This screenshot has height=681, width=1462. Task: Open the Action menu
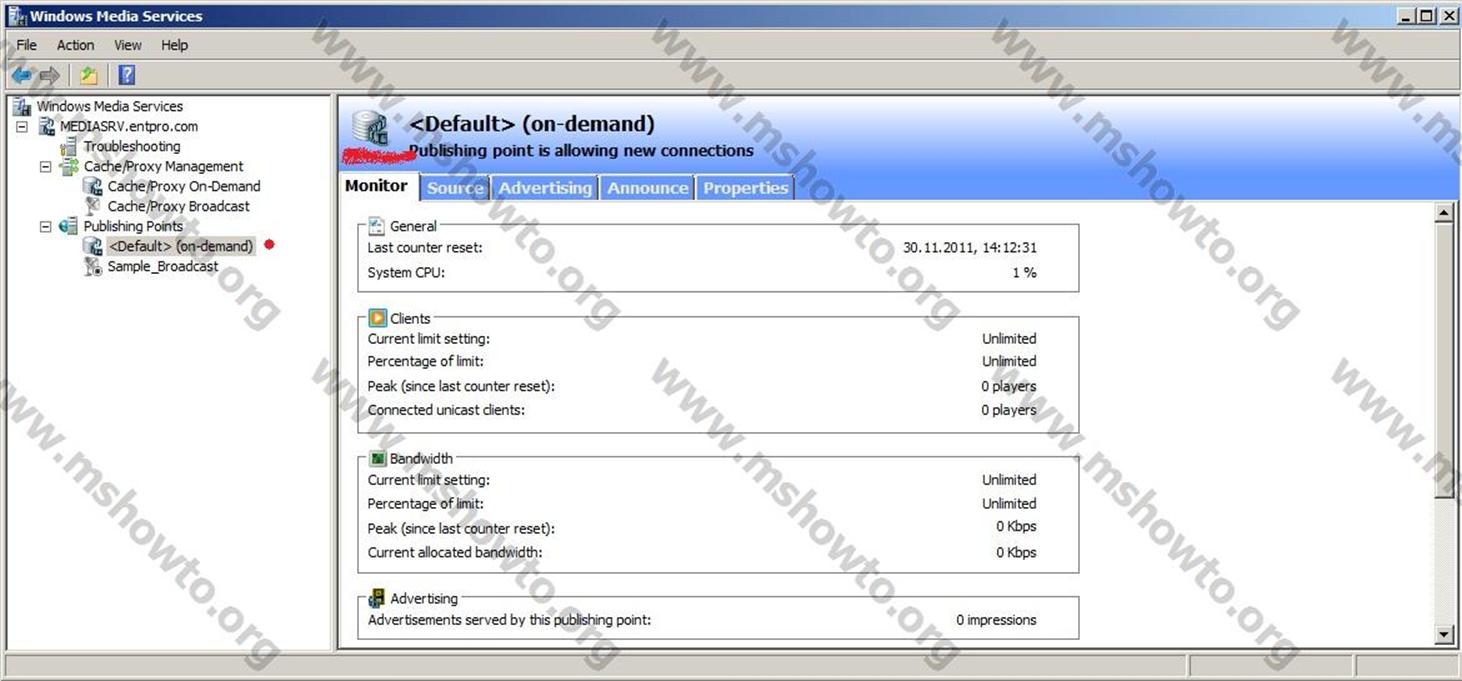75,45
